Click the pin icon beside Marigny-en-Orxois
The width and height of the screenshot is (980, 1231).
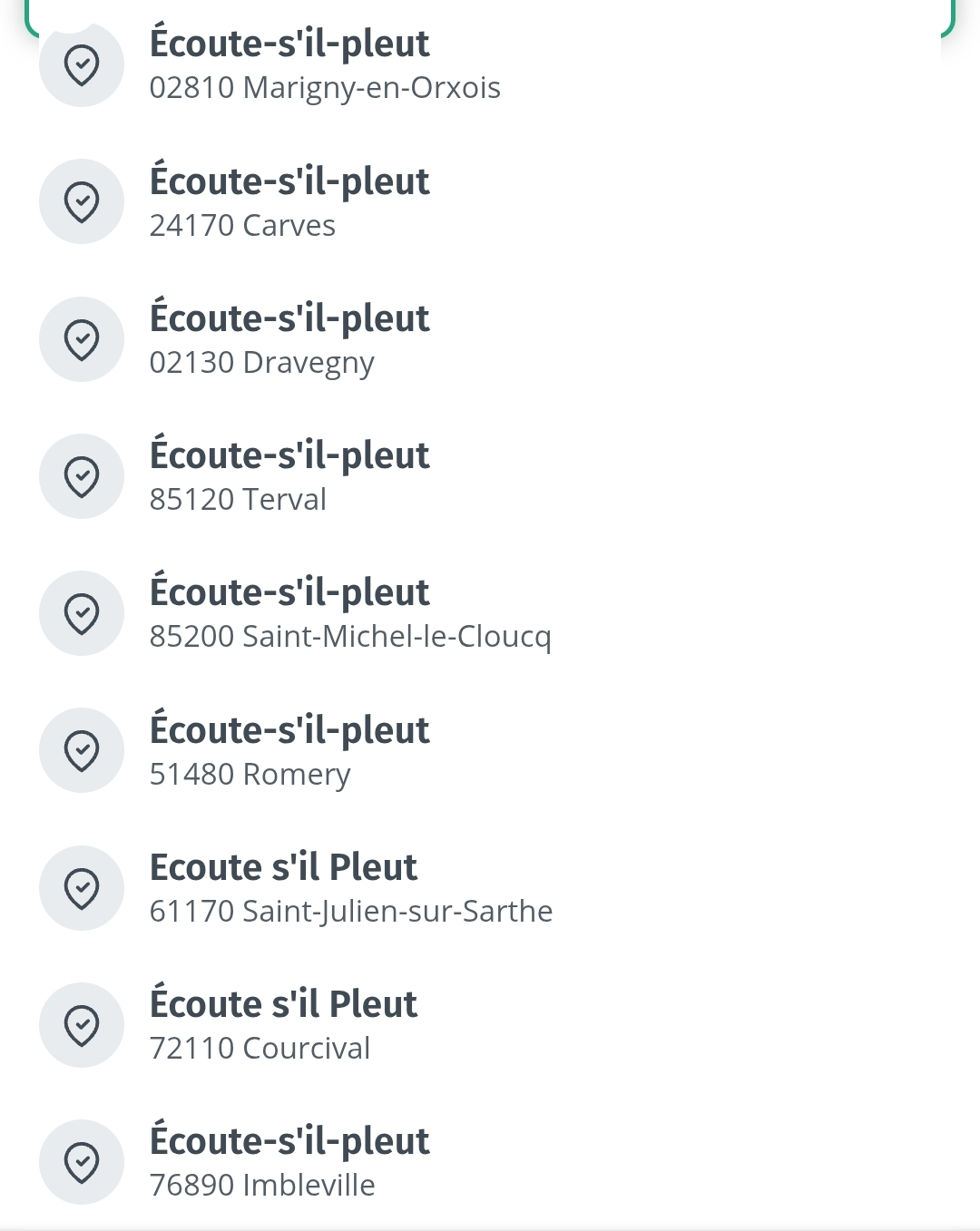pos(82,65)
